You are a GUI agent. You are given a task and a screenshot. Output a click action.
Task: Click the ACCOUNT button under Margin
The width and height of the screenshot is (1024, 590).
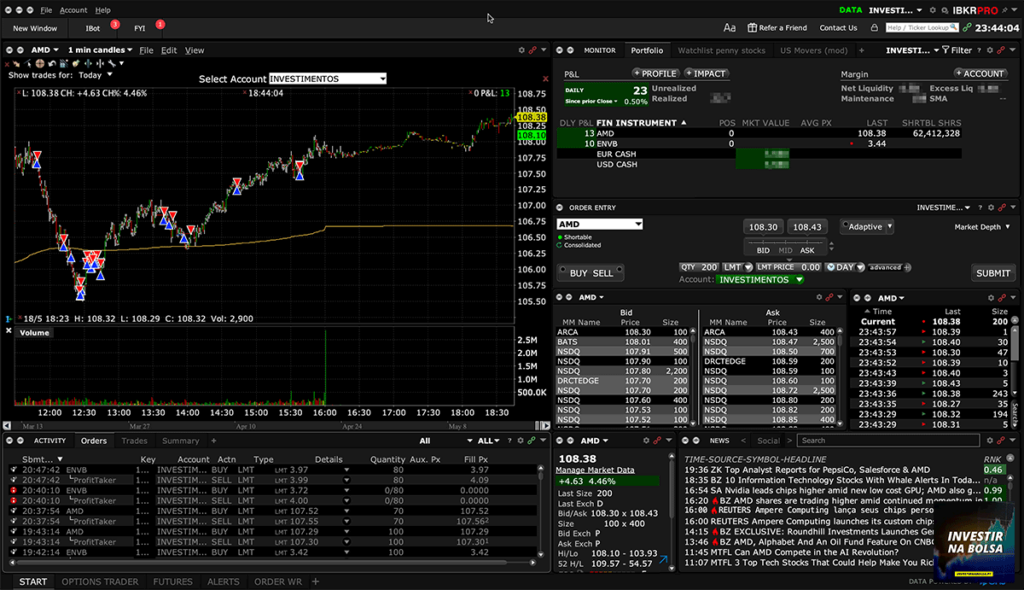(980, 74)
